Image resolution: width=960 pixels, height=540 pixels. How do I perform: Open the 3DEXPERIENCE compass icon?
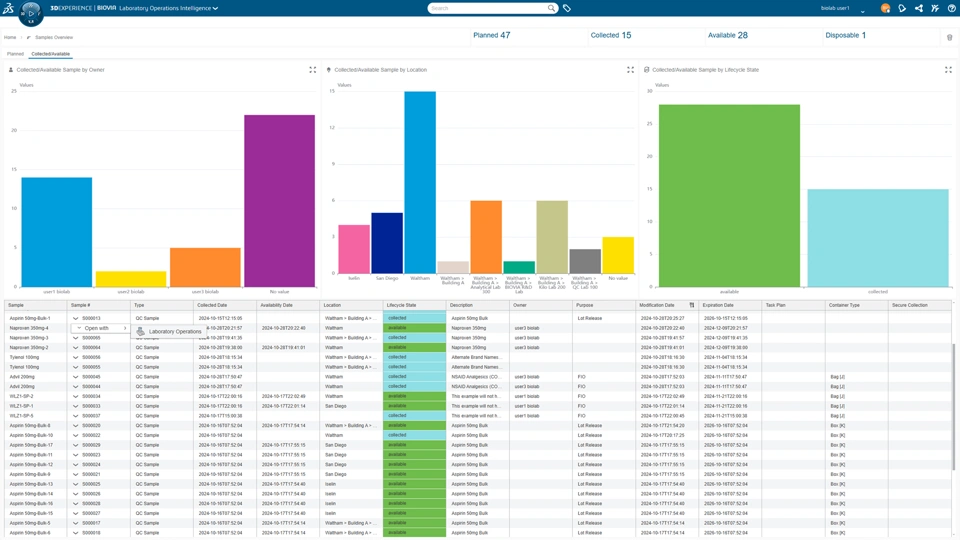[30, 13]
